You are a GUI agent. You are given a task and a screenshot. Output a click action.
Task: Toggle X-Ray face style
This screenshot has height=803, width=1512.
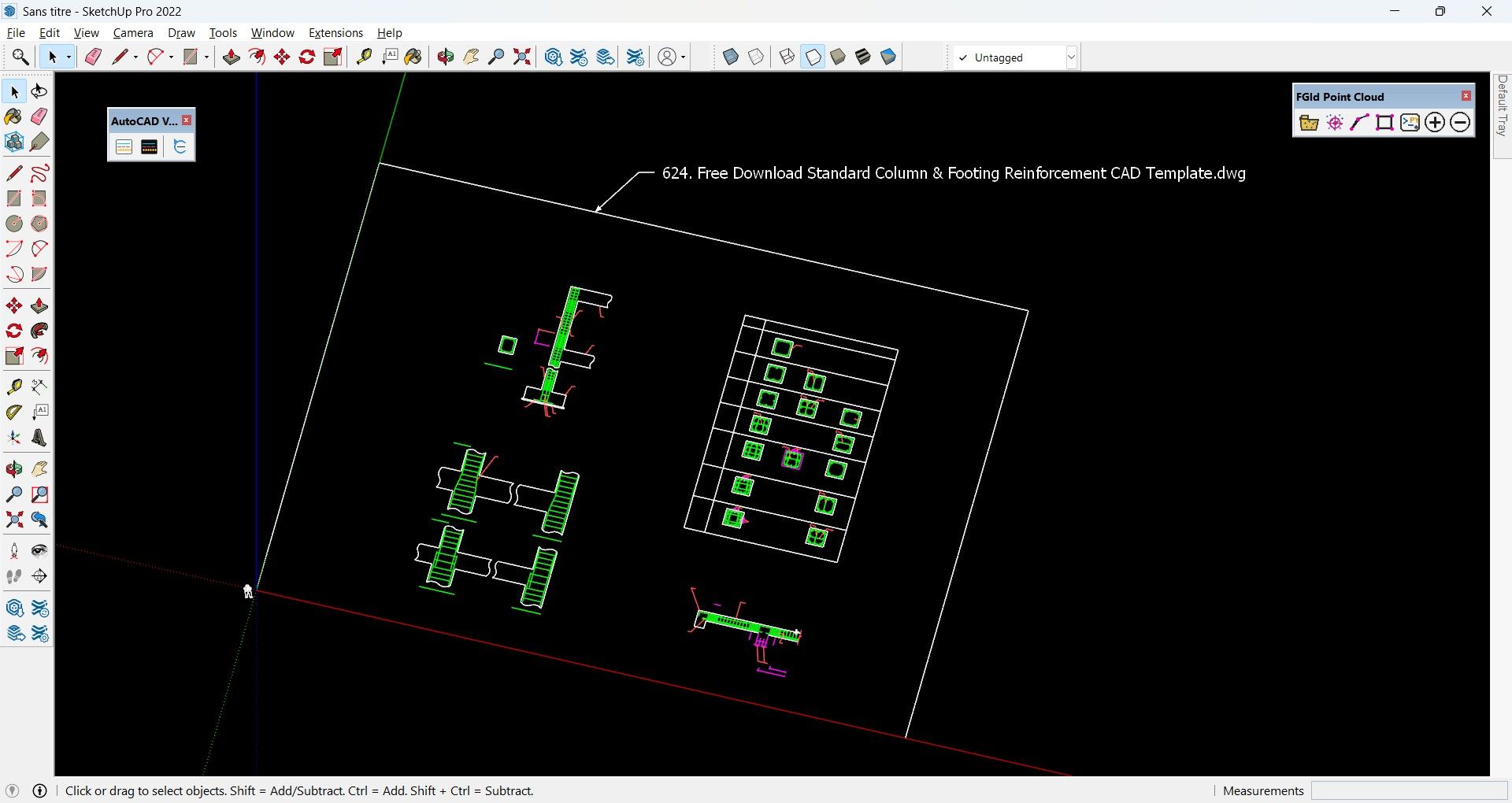coord(731,57)
